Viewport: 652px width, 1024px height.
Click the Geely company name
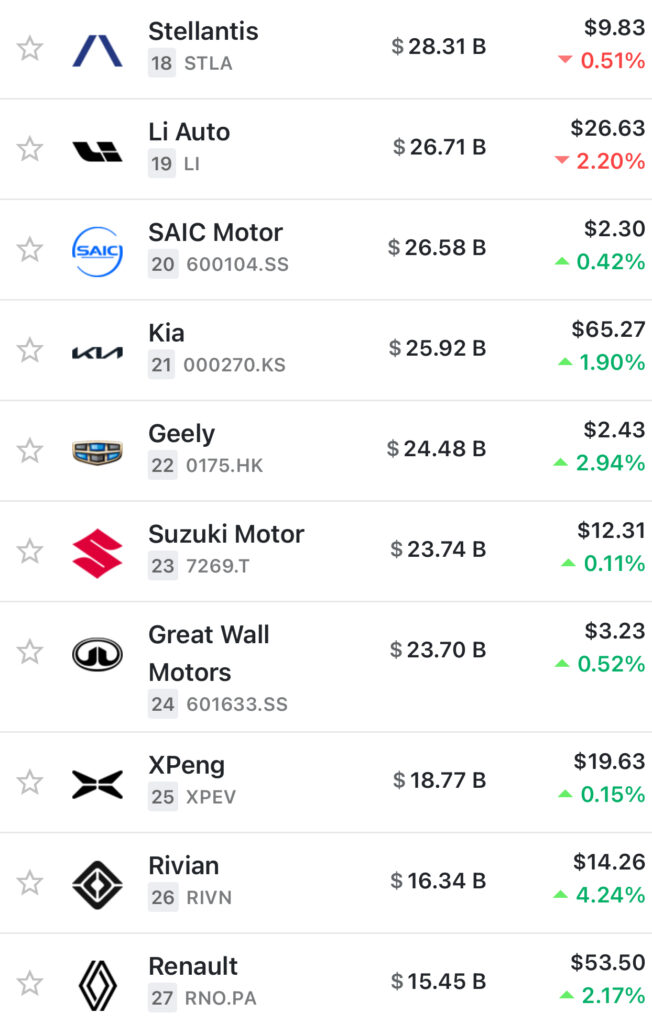181,434
